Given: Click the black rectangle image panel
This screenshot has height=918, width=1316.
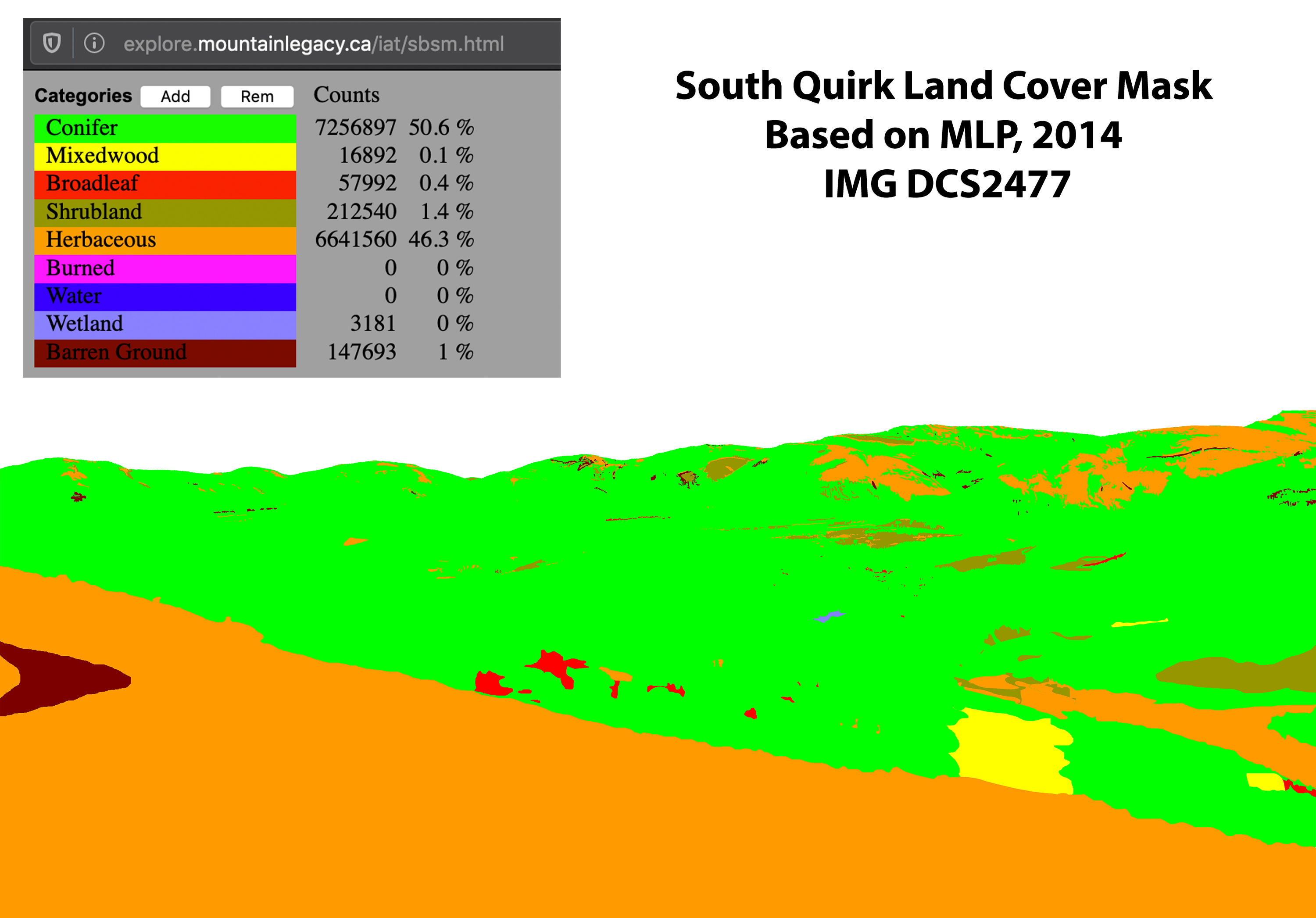Looking at the screenshot, I should [x=944, y=134].
